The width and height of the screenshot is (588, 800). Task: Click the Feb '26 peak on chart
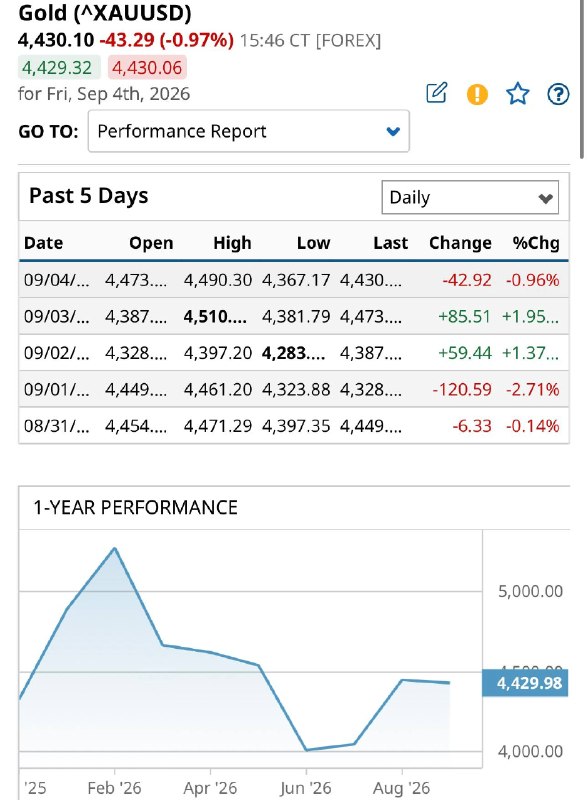click(x=115, y=549)
